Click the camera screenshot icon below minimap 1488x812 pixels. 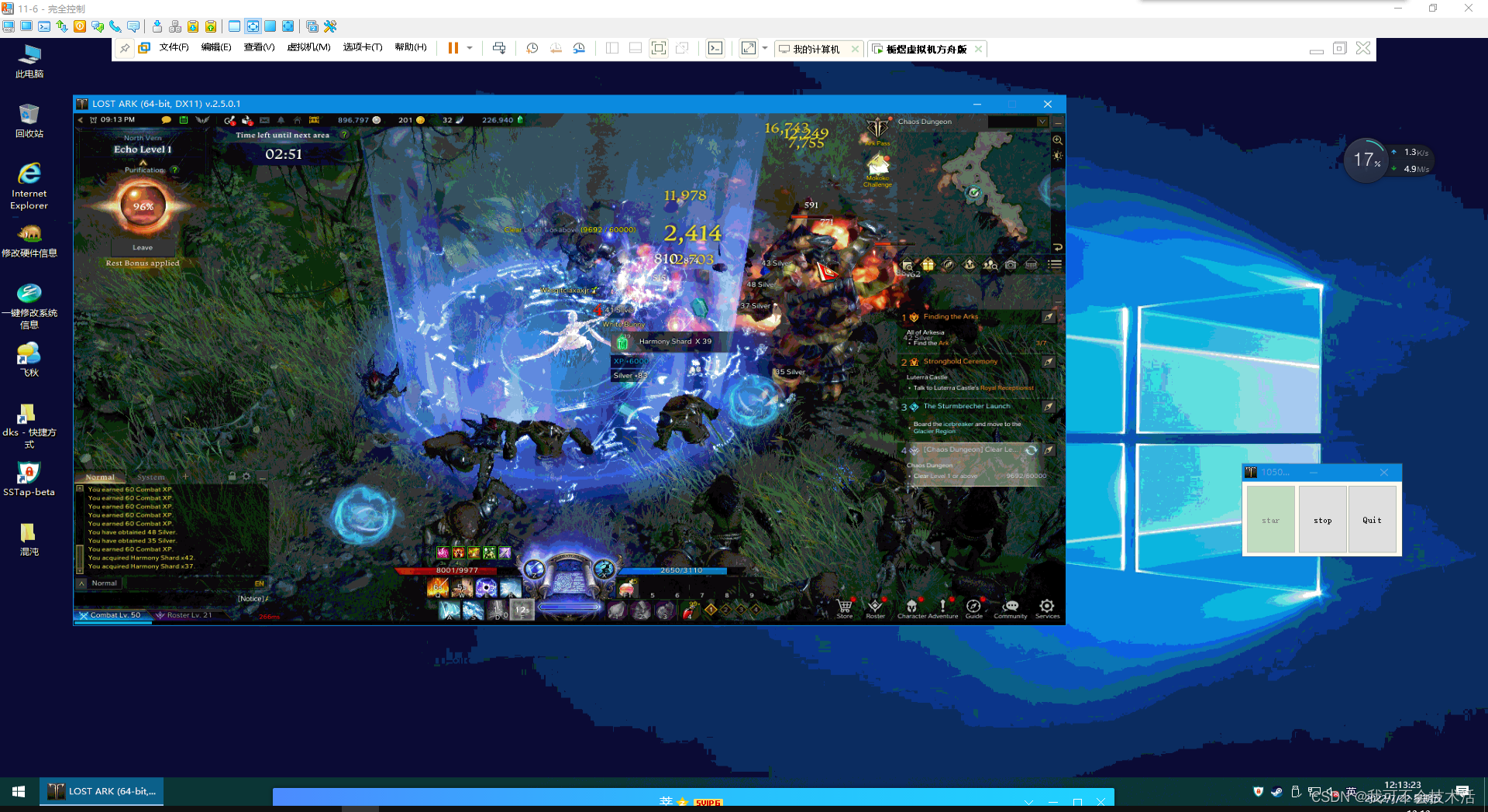click(1011, 265)
